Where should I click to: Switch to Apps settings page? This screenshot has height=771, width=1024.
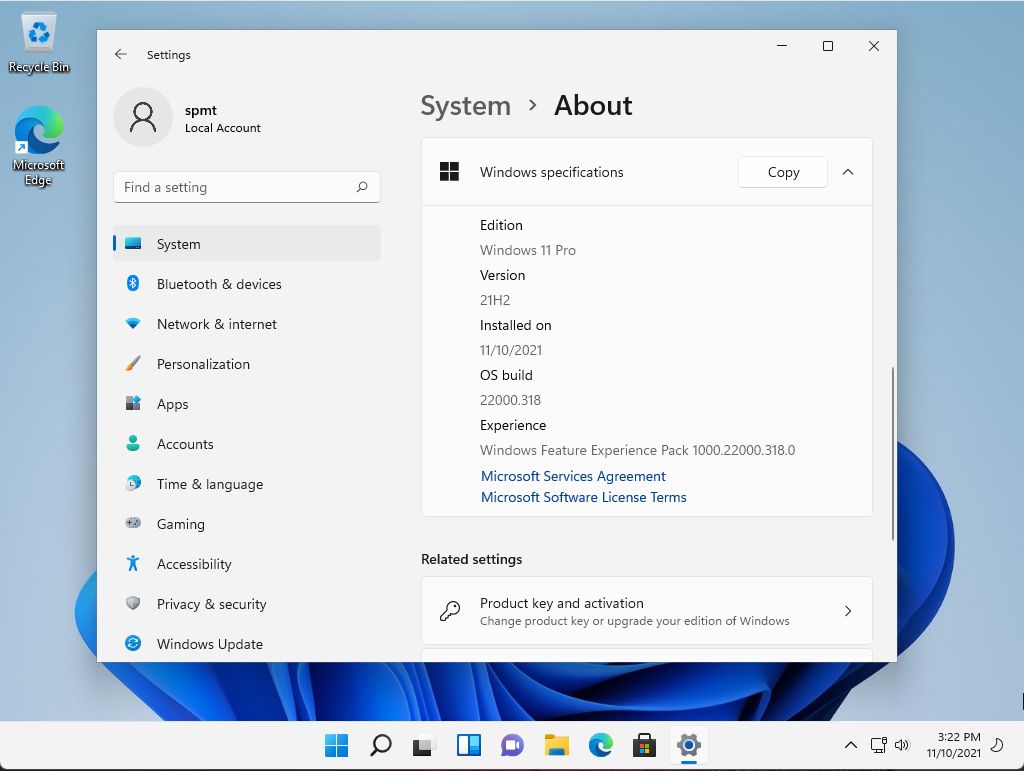point(247,403)
